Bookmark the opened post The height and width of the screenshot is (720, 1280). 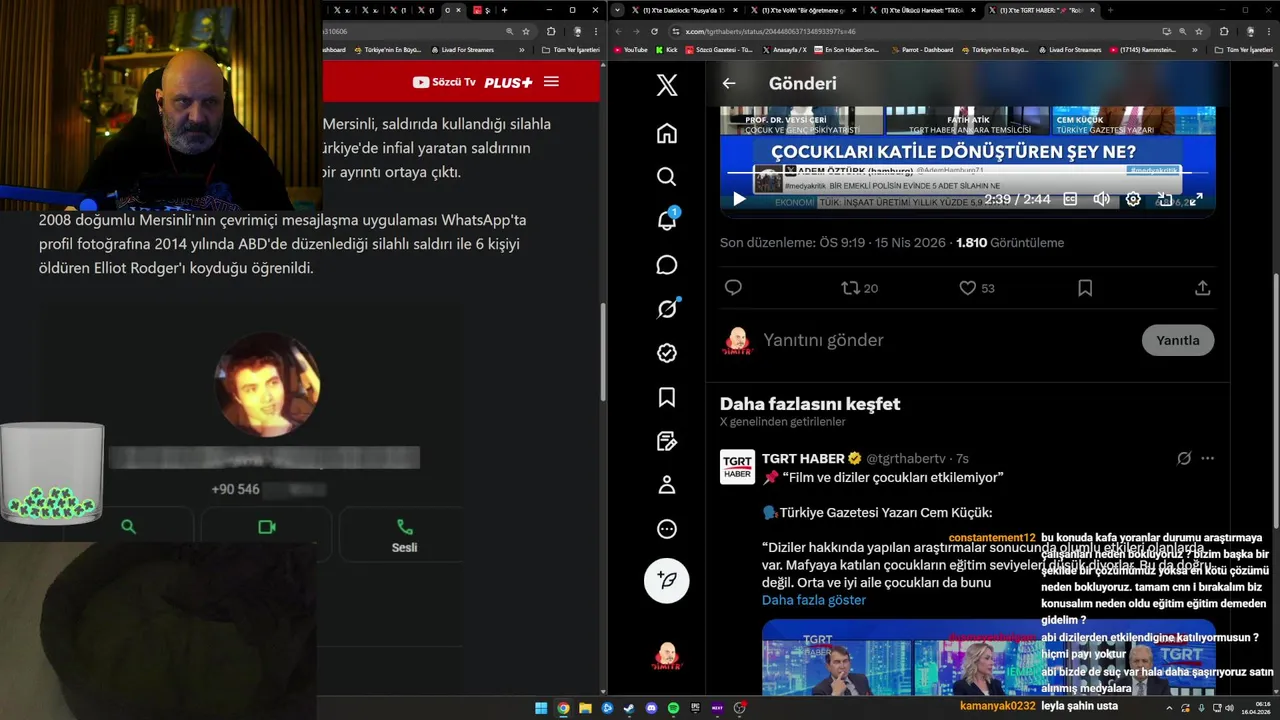point(1085,288)
